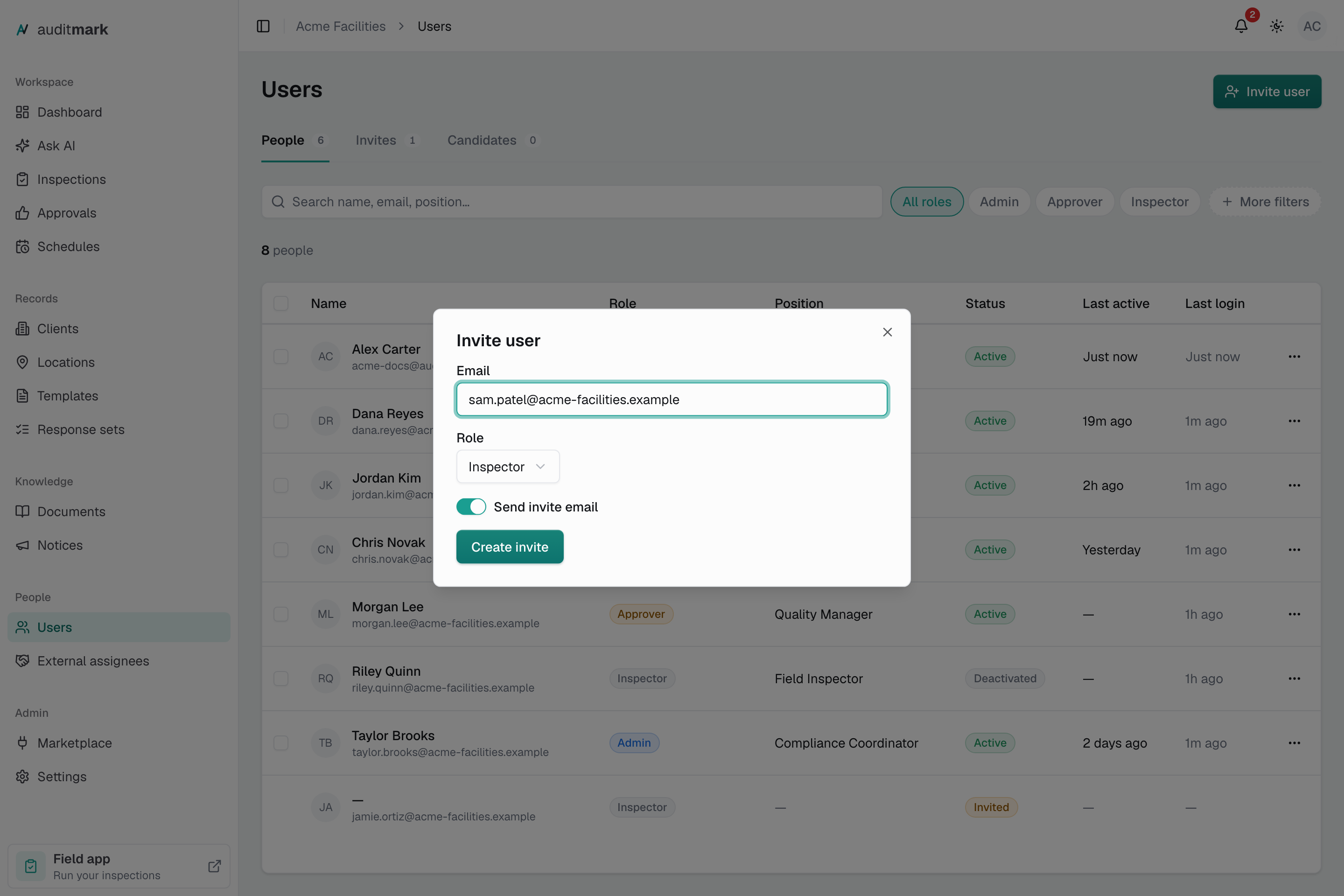Tick the select-all checkbox in table header
The image size is (1344, 896).
[x=280, y=303]
